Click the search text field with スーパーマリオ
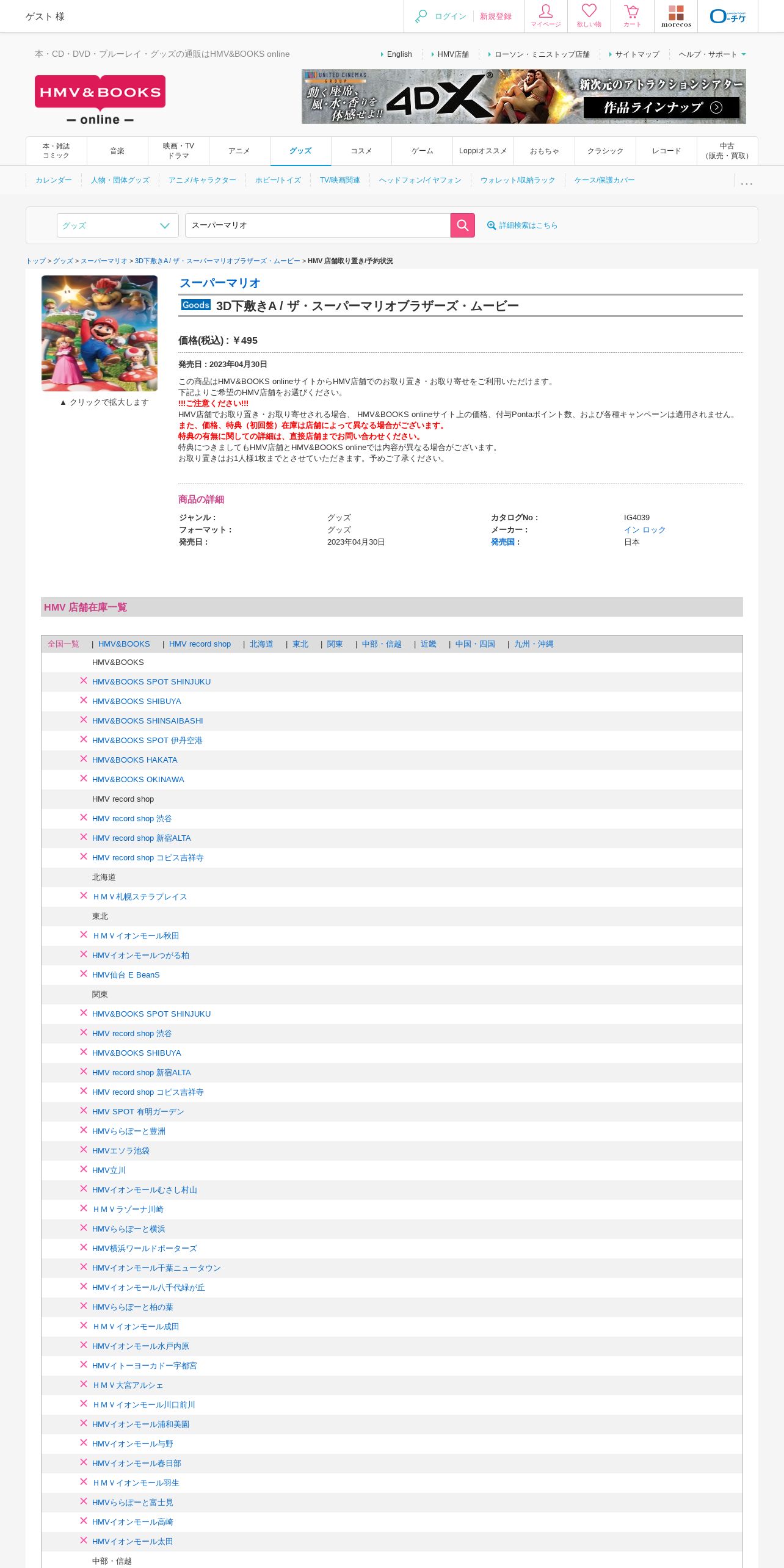784x1568 pixels. 318,225
